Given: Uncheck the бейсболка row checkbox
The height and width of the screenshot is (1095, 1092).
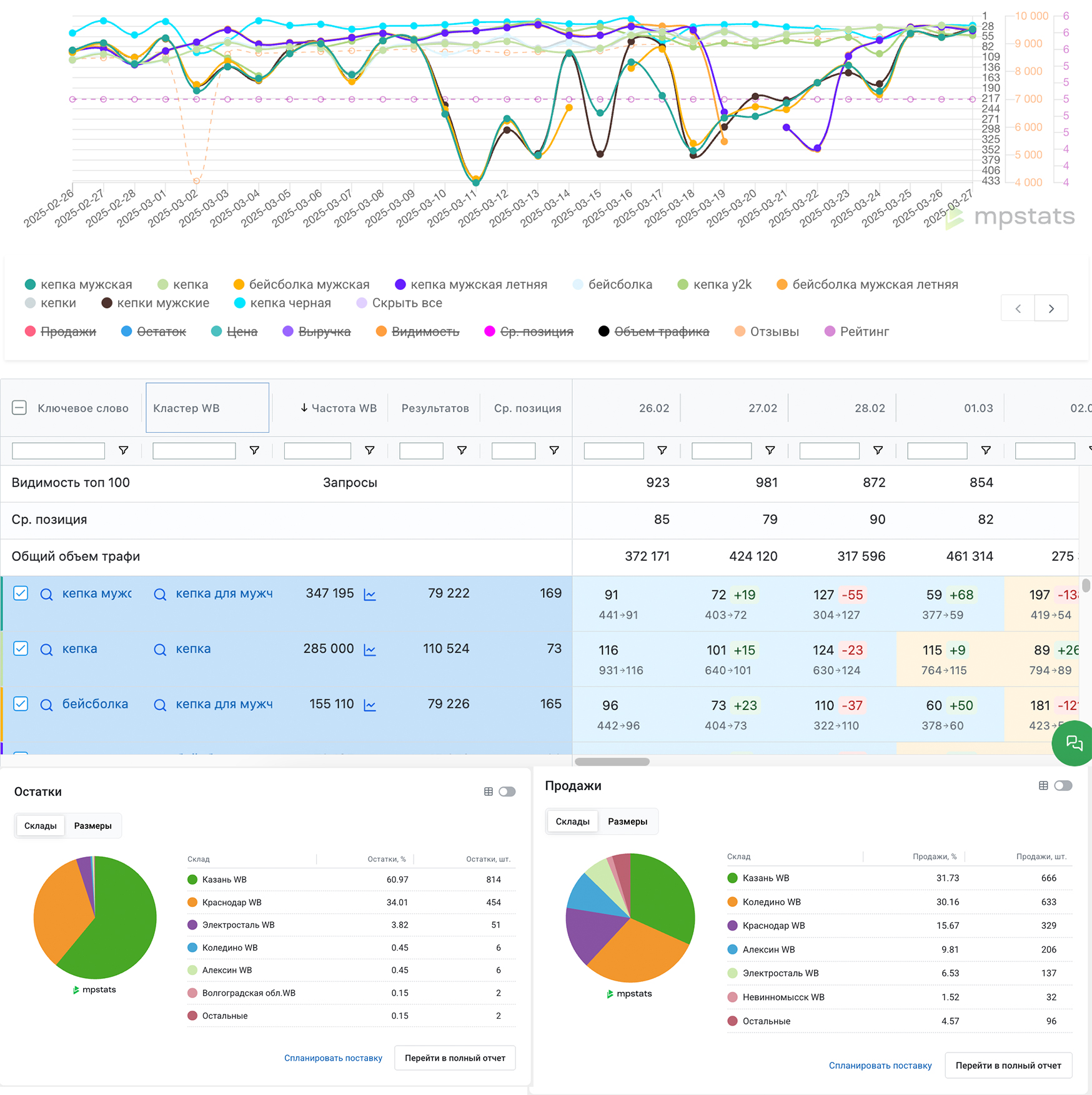Looking at the screenshot, I should 21,704.
